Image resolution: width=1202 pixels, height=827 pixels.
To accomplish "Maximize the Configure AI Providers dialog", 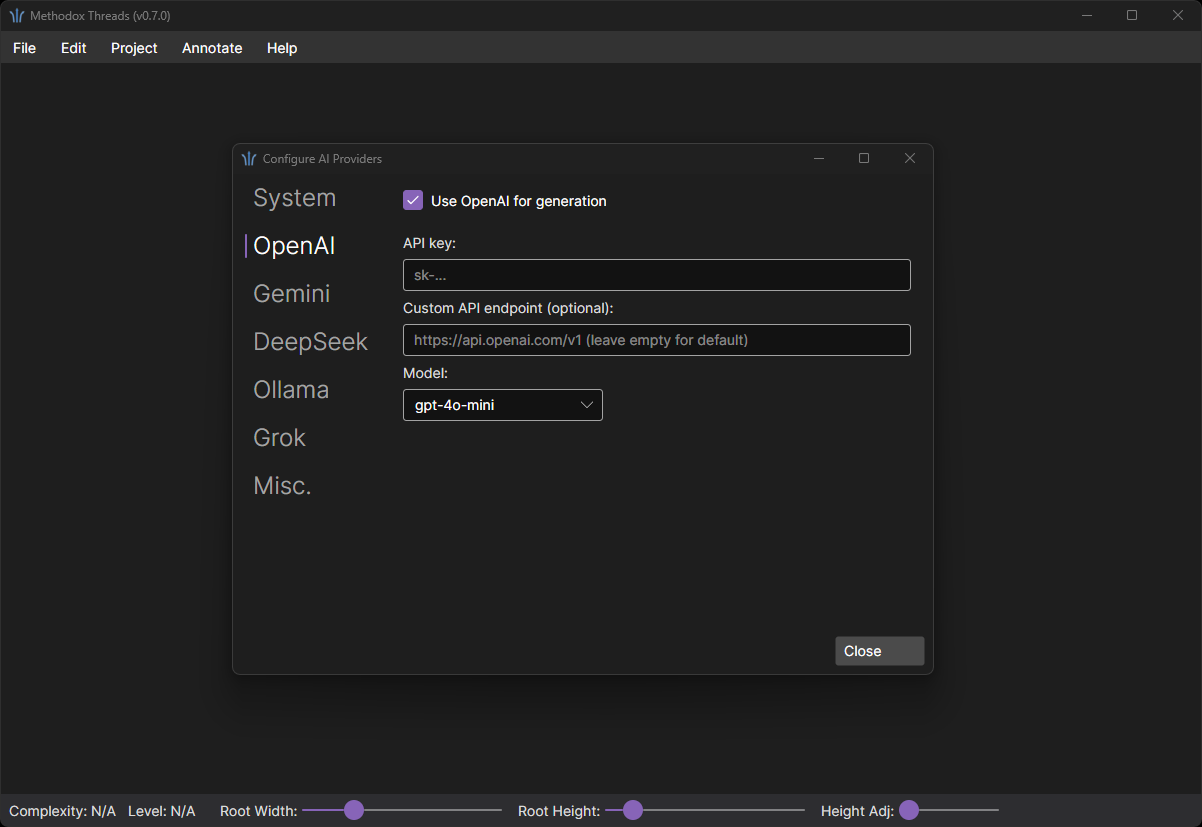I will click(x=864, y=158).
